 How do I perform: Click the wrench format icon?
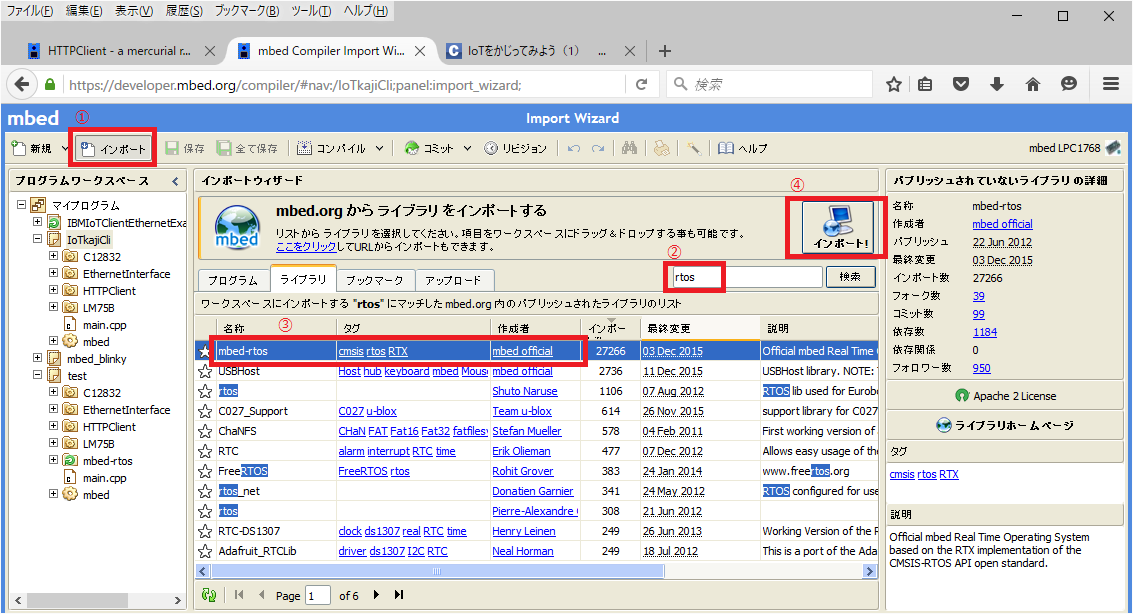693,148
